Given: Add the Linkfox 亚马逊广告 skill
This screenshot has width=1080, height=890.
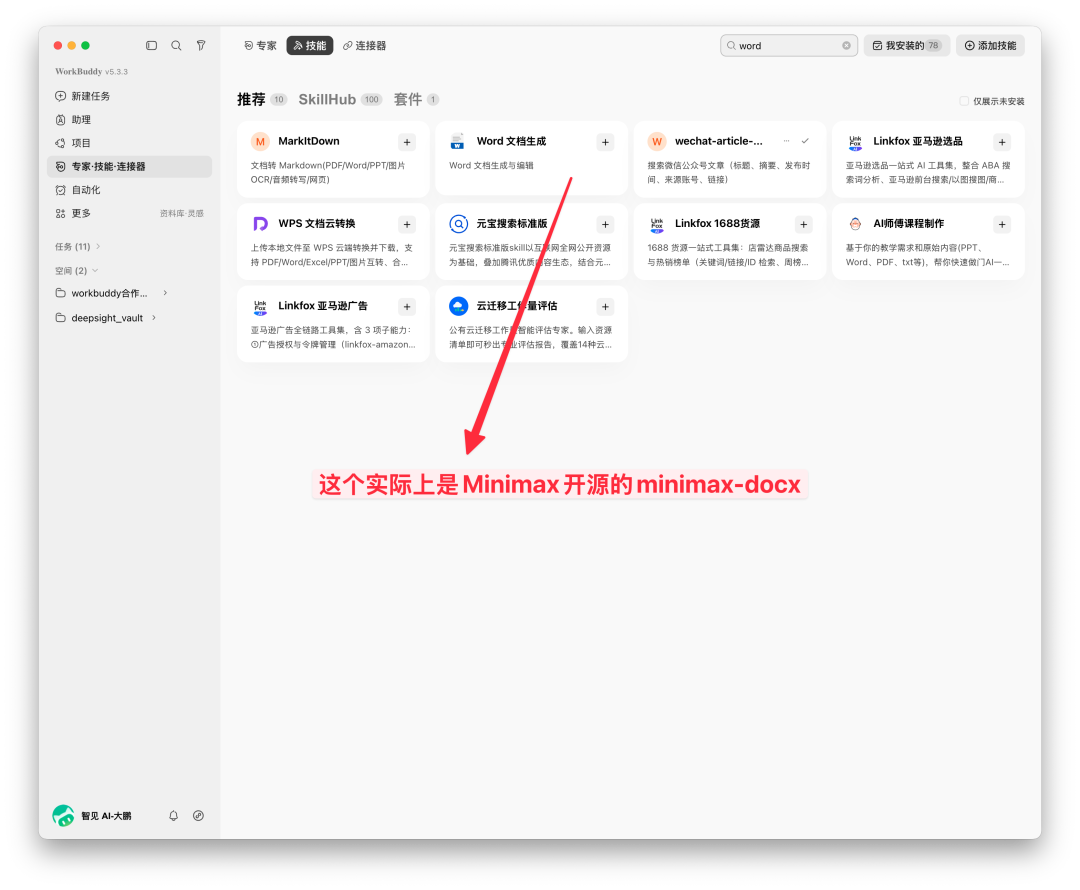Looking at the screenshot, I should (x=407, y=307).
